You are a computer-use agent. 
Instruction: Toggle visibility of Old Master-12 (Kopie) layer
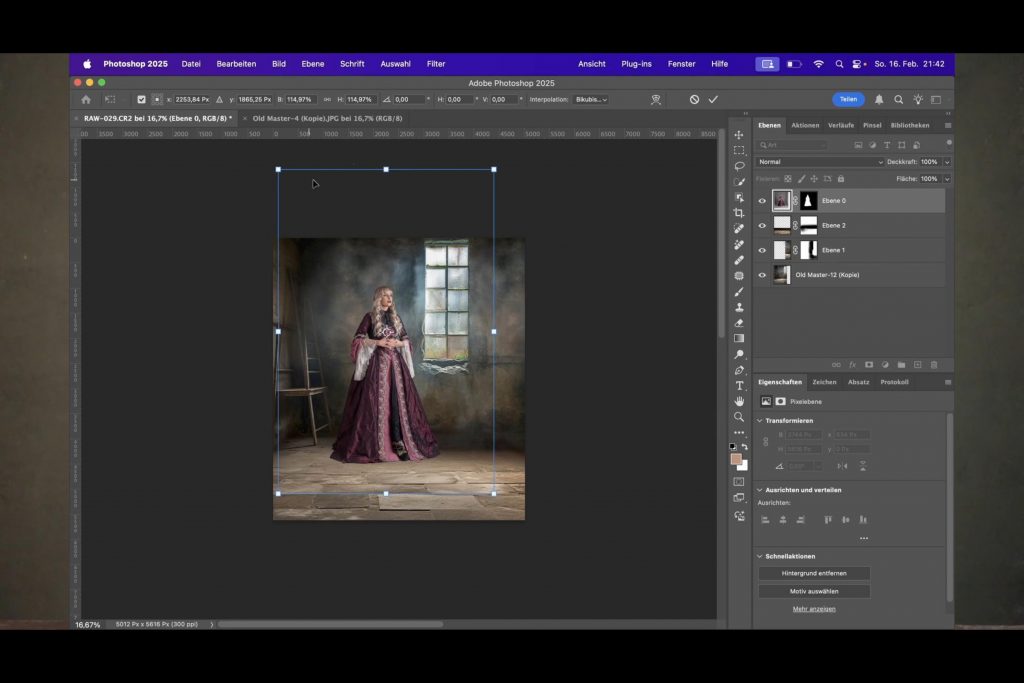coord(762,275)
